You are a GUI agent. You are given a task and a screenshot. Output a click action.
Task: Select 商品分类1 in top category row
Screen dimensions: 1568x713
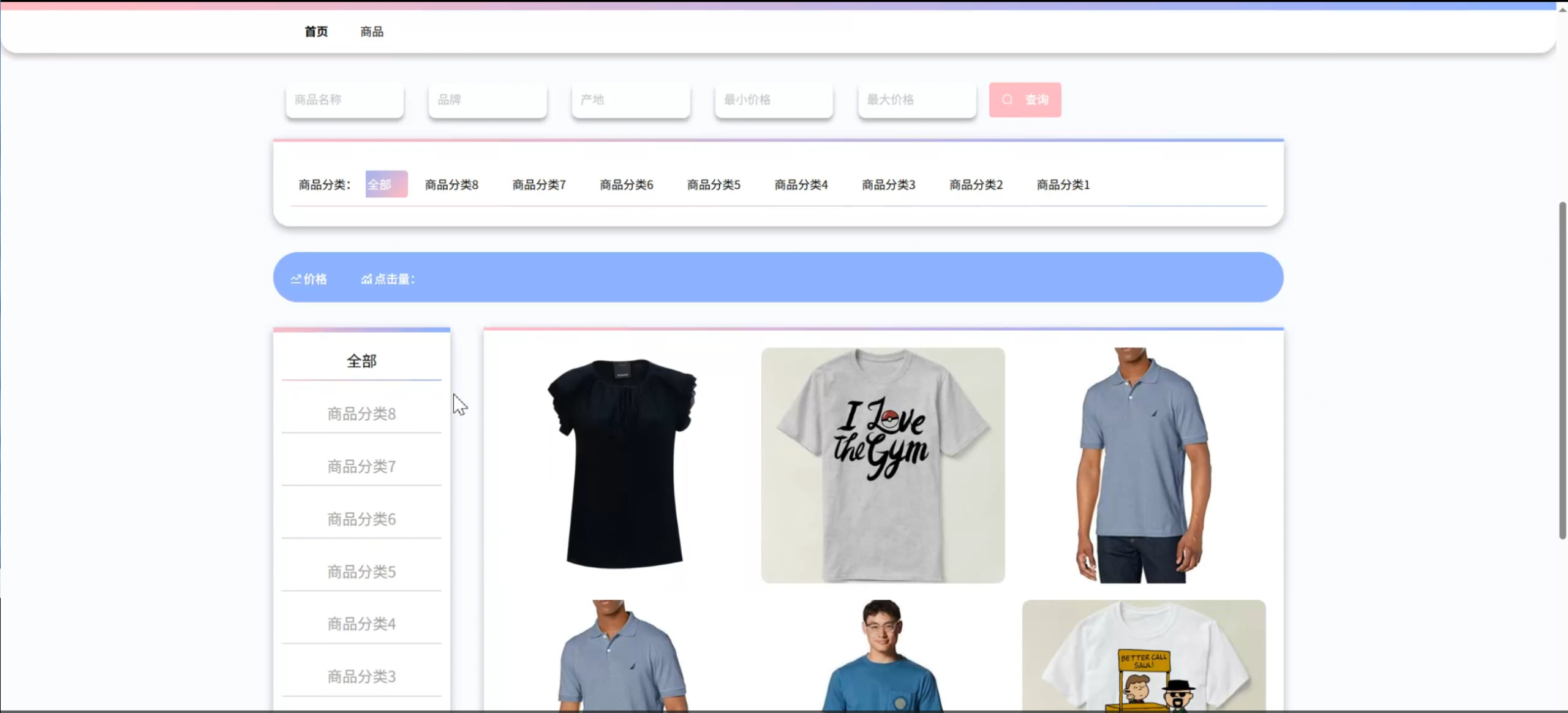1063,184
